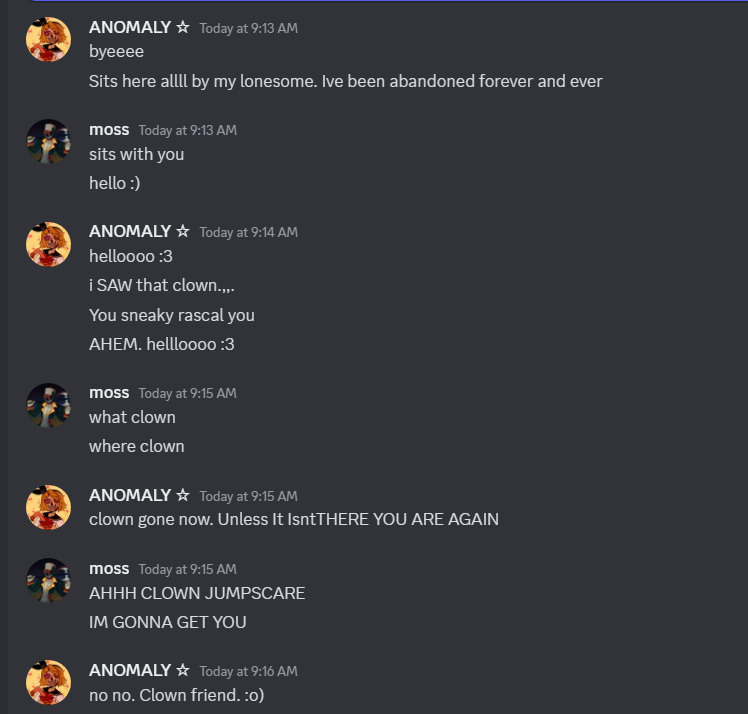
Task: Click ANOMALY's avatar beside 'no no. Clown friend'
Action: (x=48, y=683)
